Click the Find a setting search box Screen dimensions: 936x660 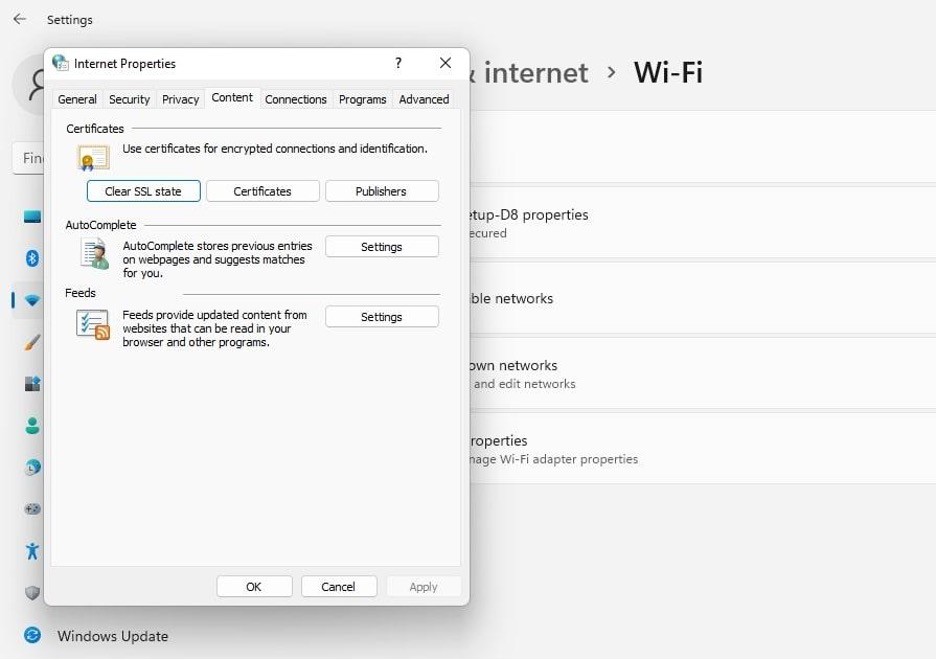tap(30, 157)
